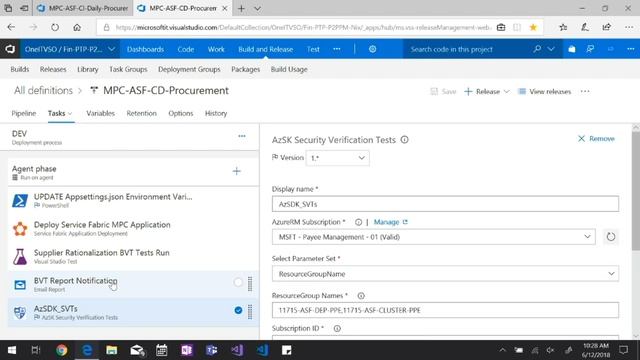Toggle selection circle on BVT Report Notification
The width and height of the screenshot is (640, 360).
(x=238, y=282)
